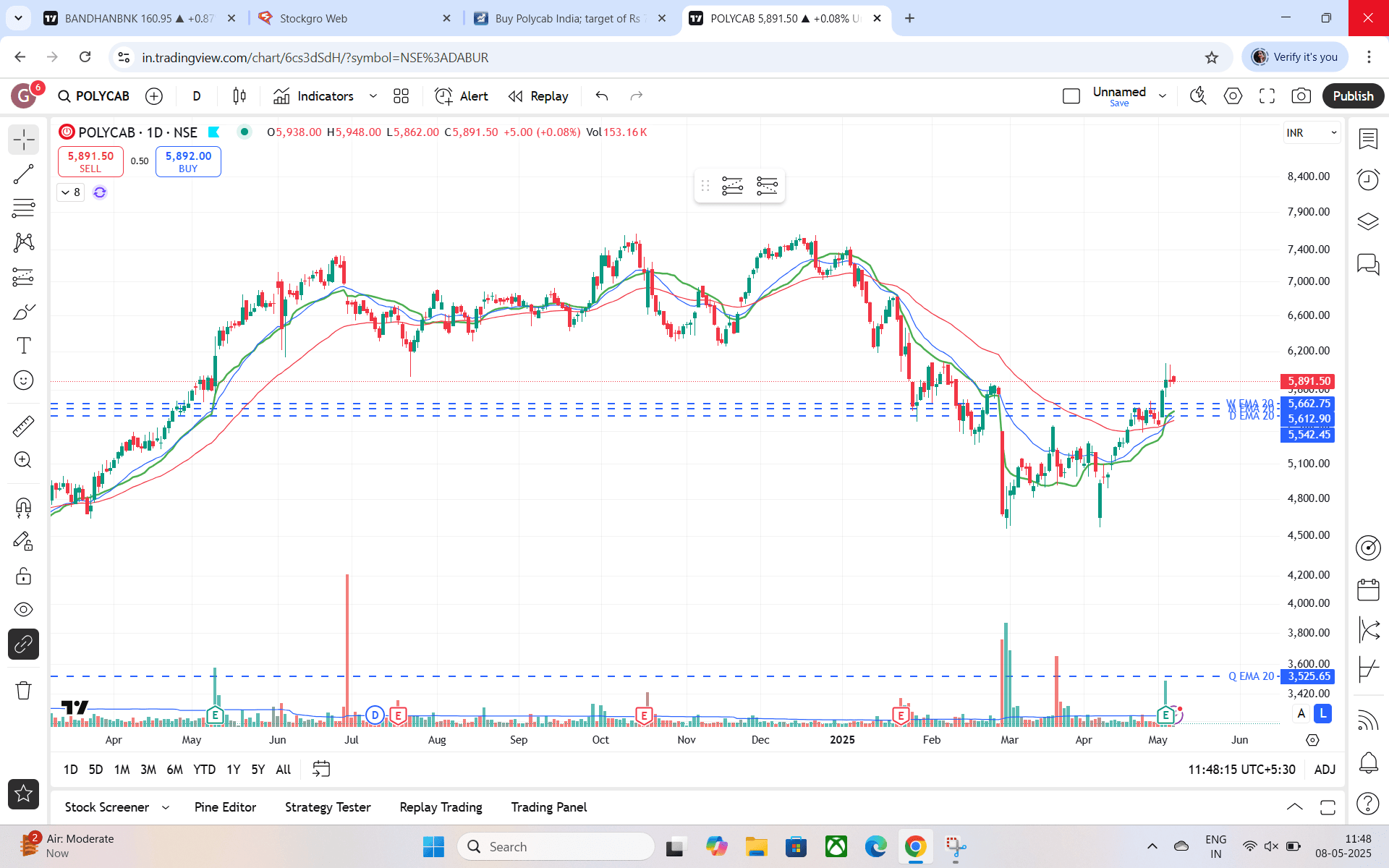Open the forecasting and measurement tools
This screenshot has width=1389, height=868.
coord(23,277)
